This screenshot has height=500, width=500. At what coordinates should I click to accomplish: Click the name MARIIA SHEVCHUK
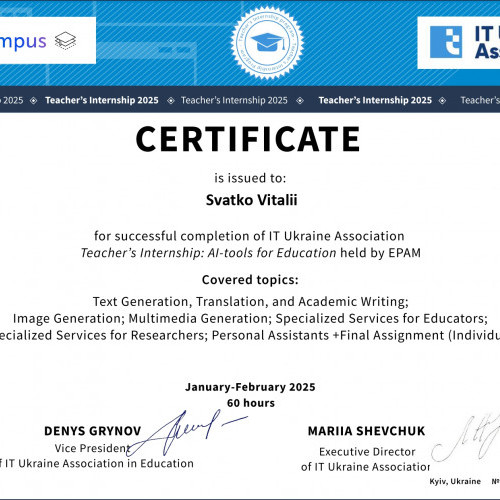click(367, 431)
